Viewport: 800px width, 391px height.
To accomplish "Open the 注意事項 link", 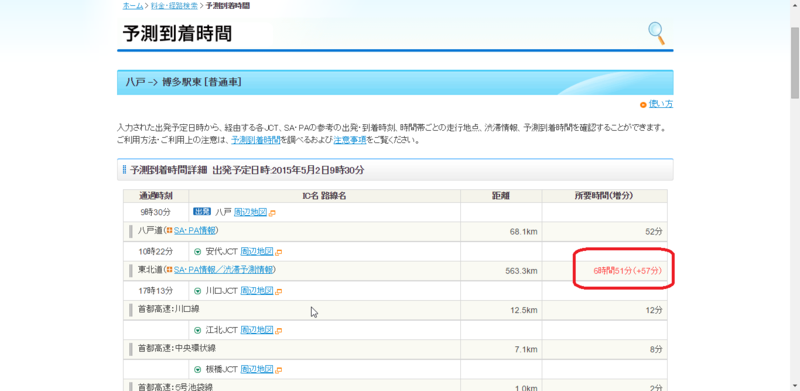I will [x=350, y=140].
